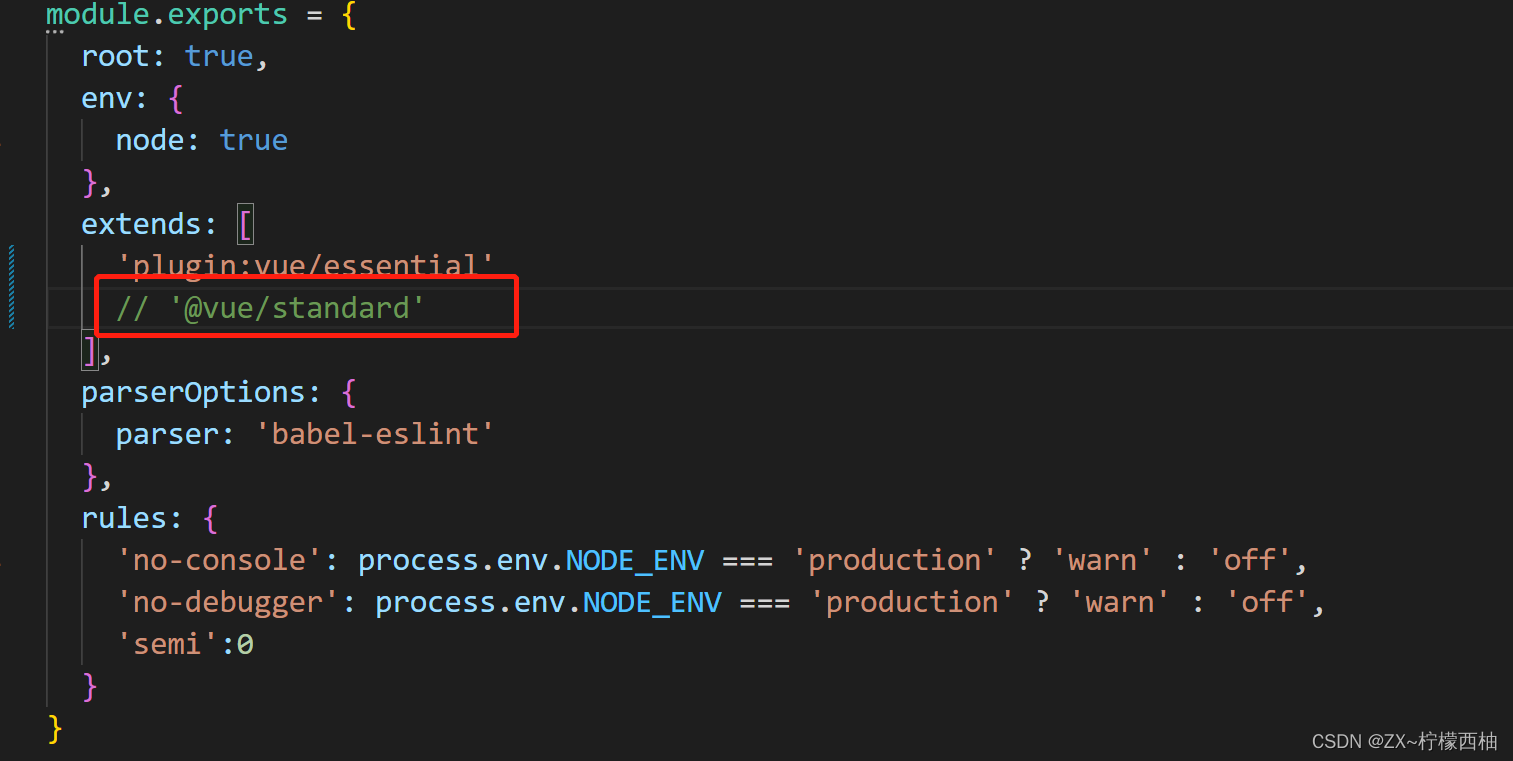Click 'process' on the no-debugger line
The image size is (1513, 761).
click(435, 602)
